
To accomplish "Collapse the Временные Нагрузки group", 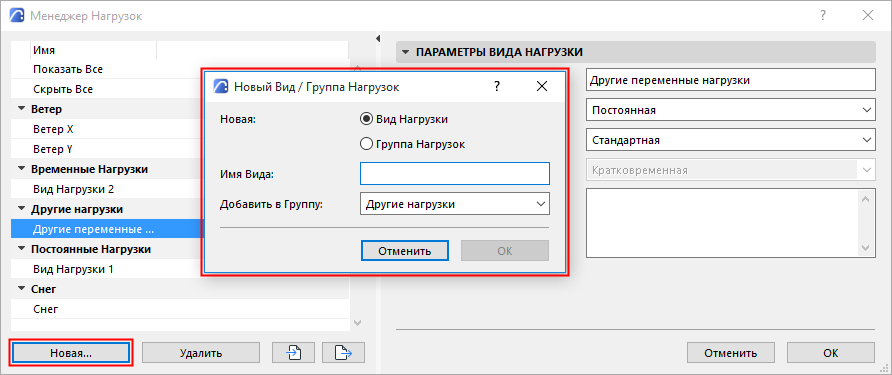I will click(x=22, y=169).
